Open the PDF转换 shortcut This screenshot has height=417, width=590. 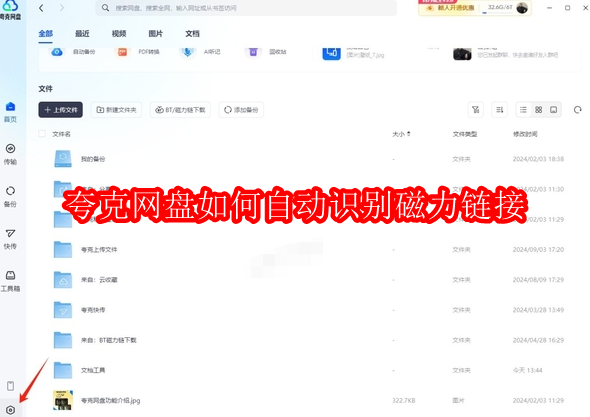click(138, 52)
